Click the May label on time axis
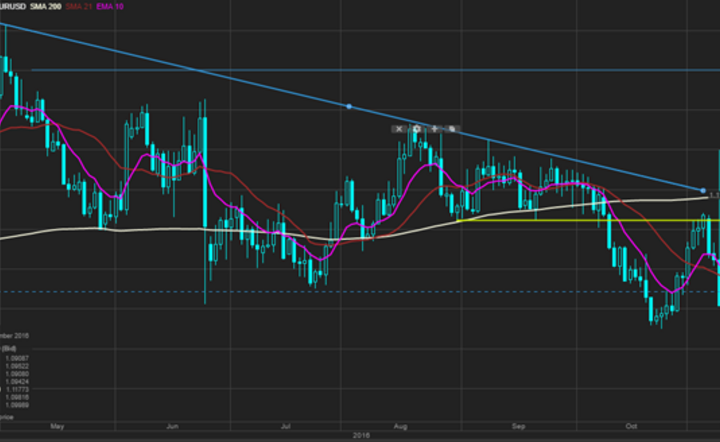 point(57,426)
